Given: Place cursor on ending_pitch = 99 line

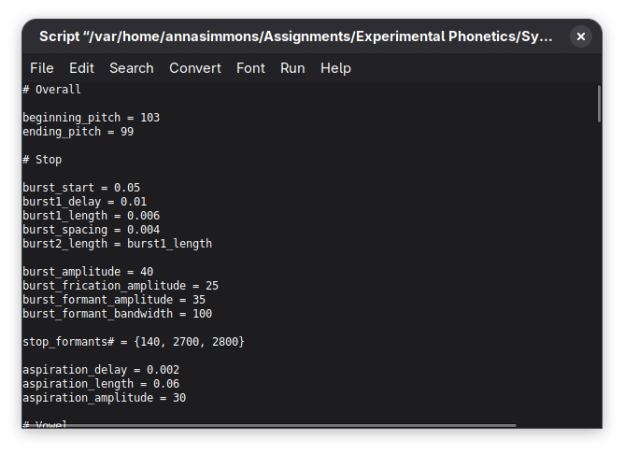Looking at the screenshot, I should (x=78, y=132).
